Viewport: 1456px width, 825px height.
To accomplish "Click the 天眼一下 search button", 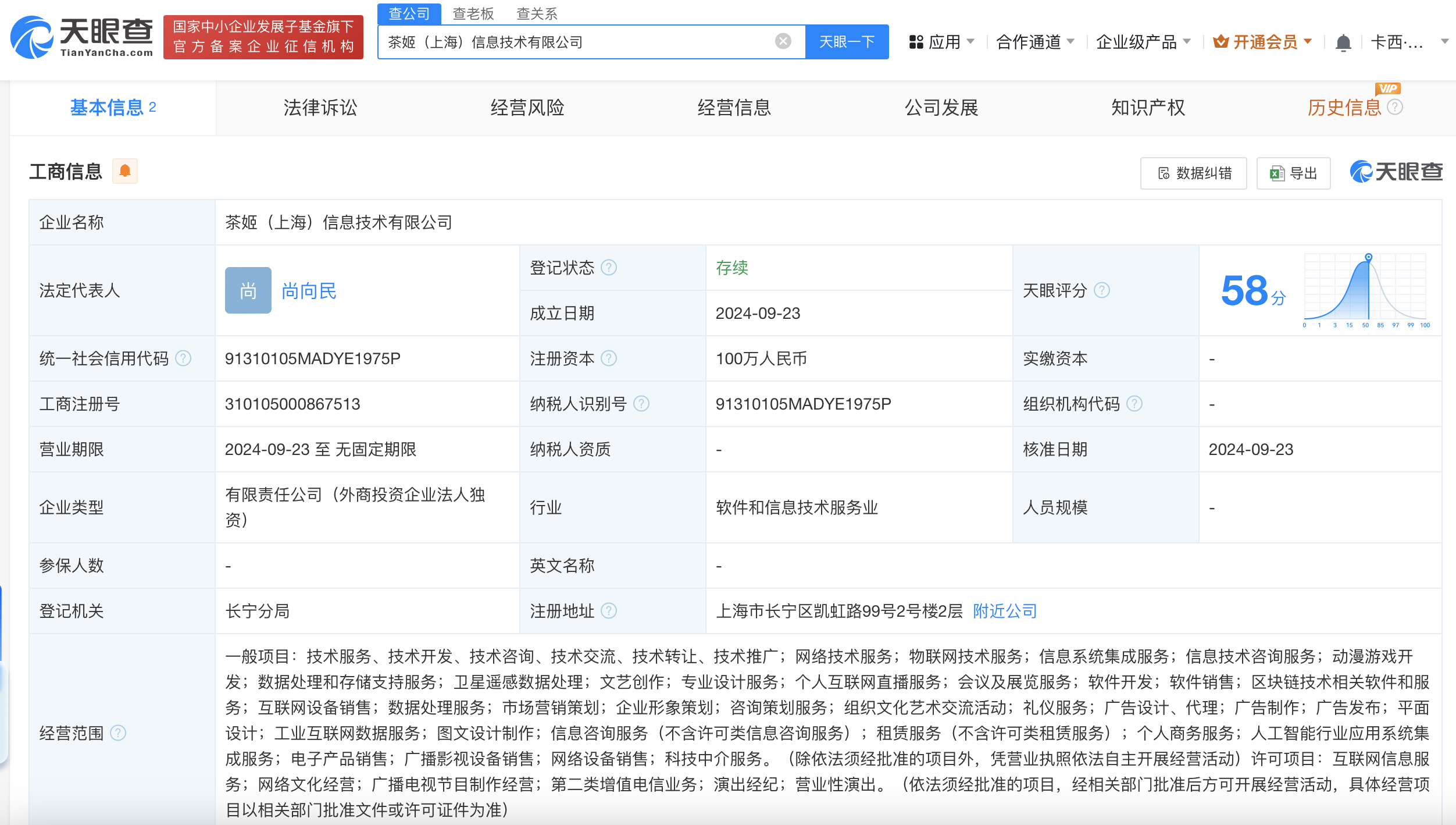I will 847,41.
